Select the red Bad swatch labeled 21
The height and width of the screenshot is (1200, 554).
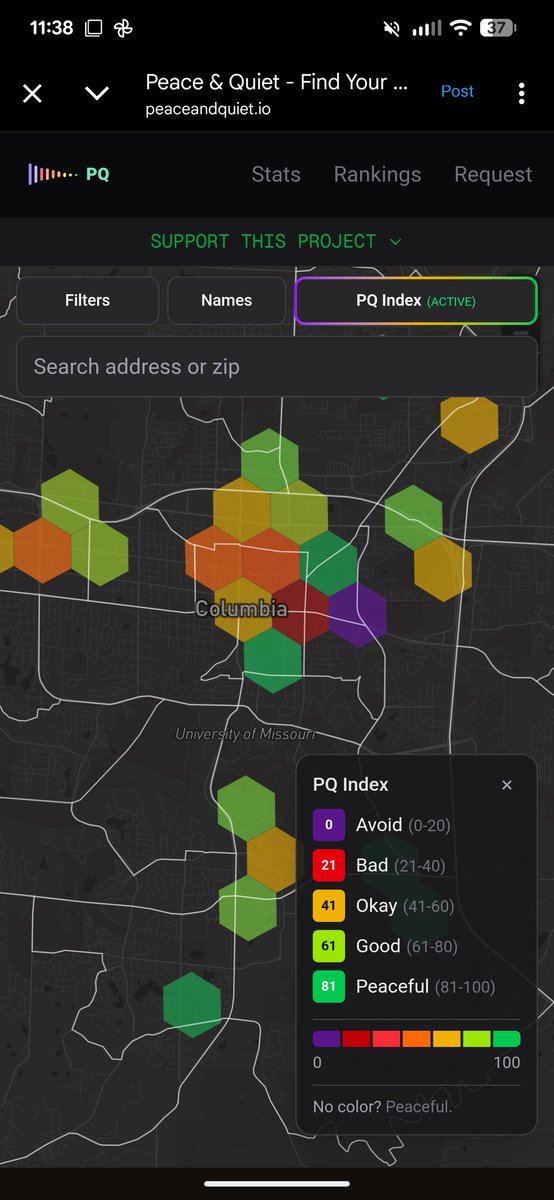[329, 865]
